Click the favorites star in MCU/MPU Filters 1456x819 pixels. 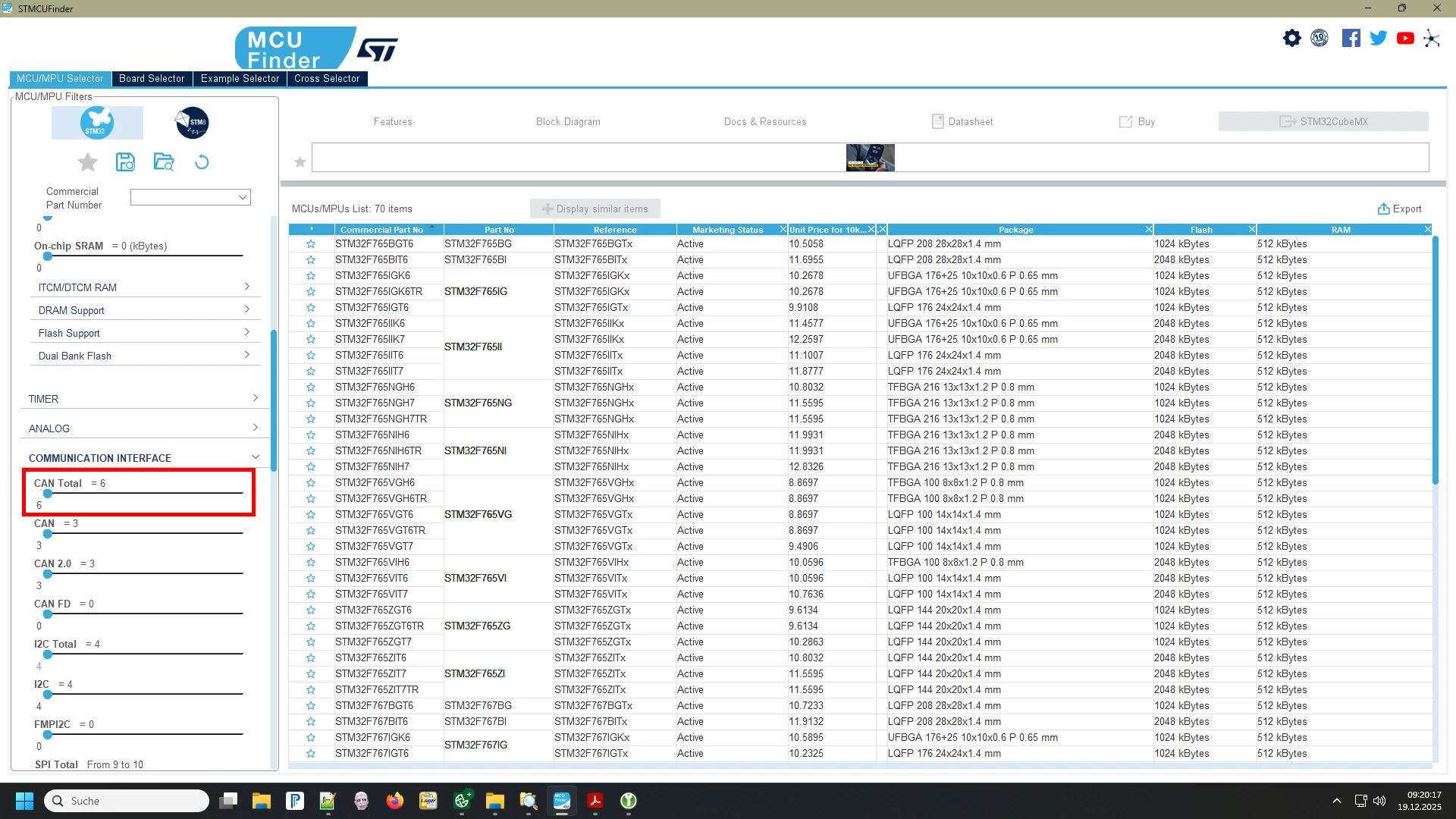(88, 162)
